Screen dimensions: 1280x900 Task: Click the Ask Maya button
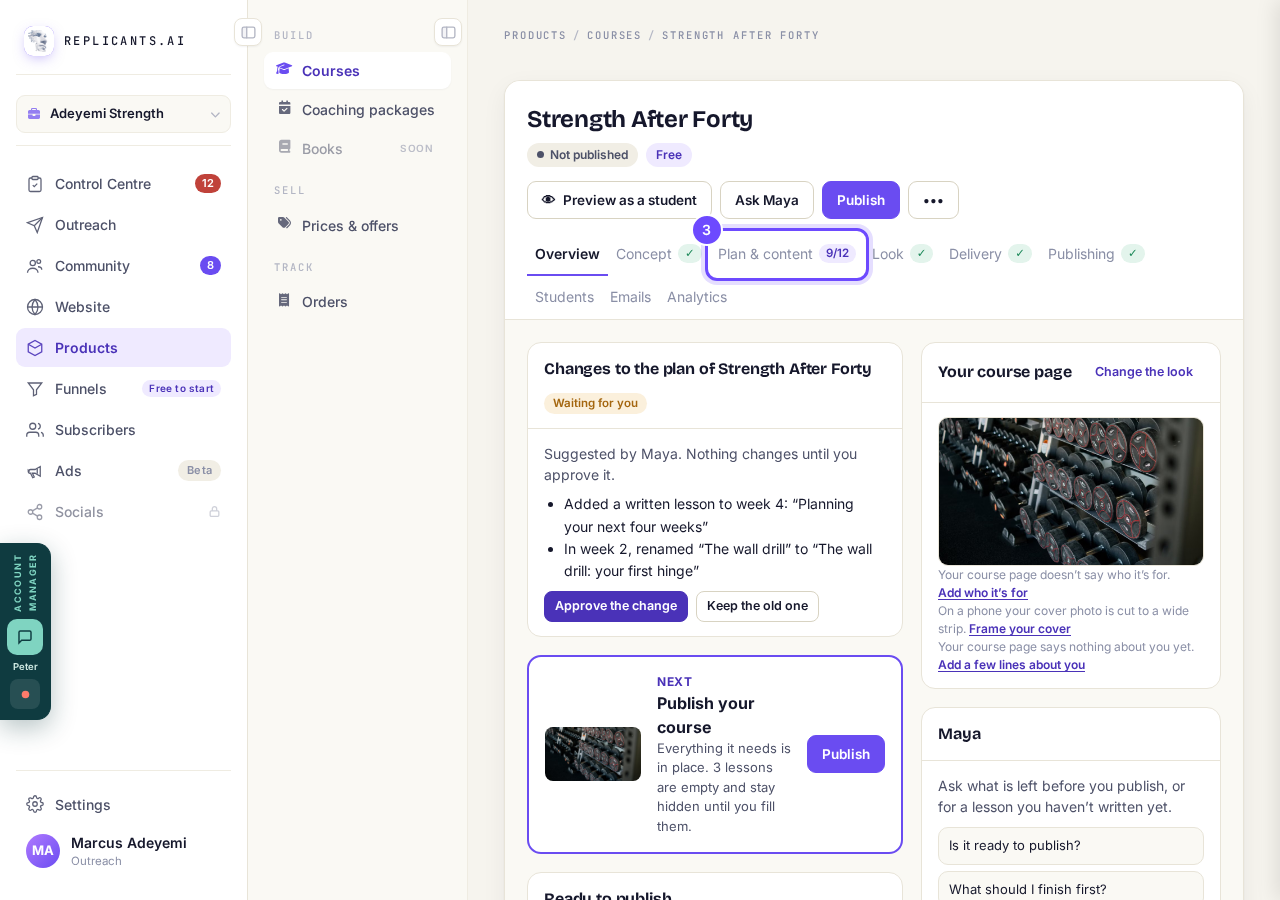[x=767, y=200]
